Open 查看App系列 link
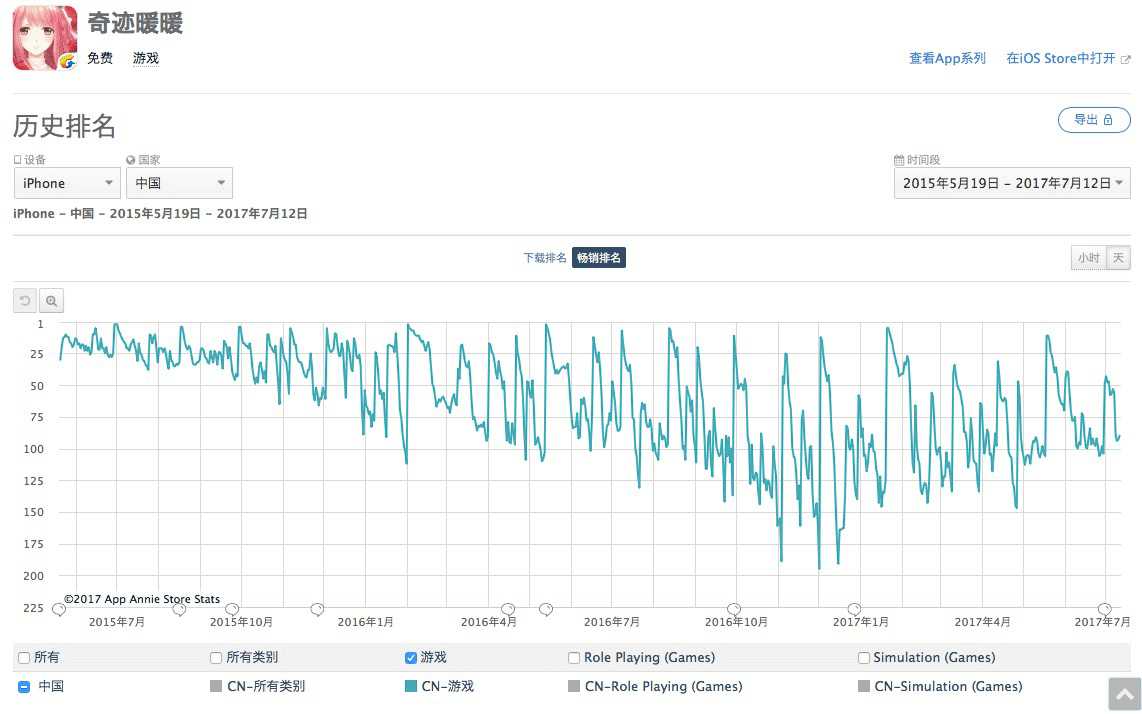The image size is (1142, 714). (948, 58)
